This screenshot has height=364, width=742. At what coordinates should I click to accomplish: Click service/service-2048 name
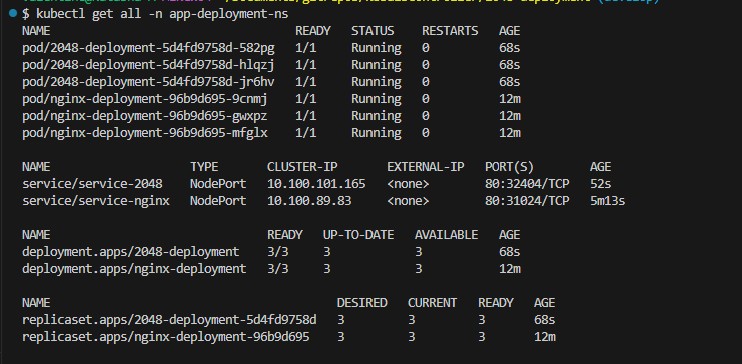click(92, 184)
